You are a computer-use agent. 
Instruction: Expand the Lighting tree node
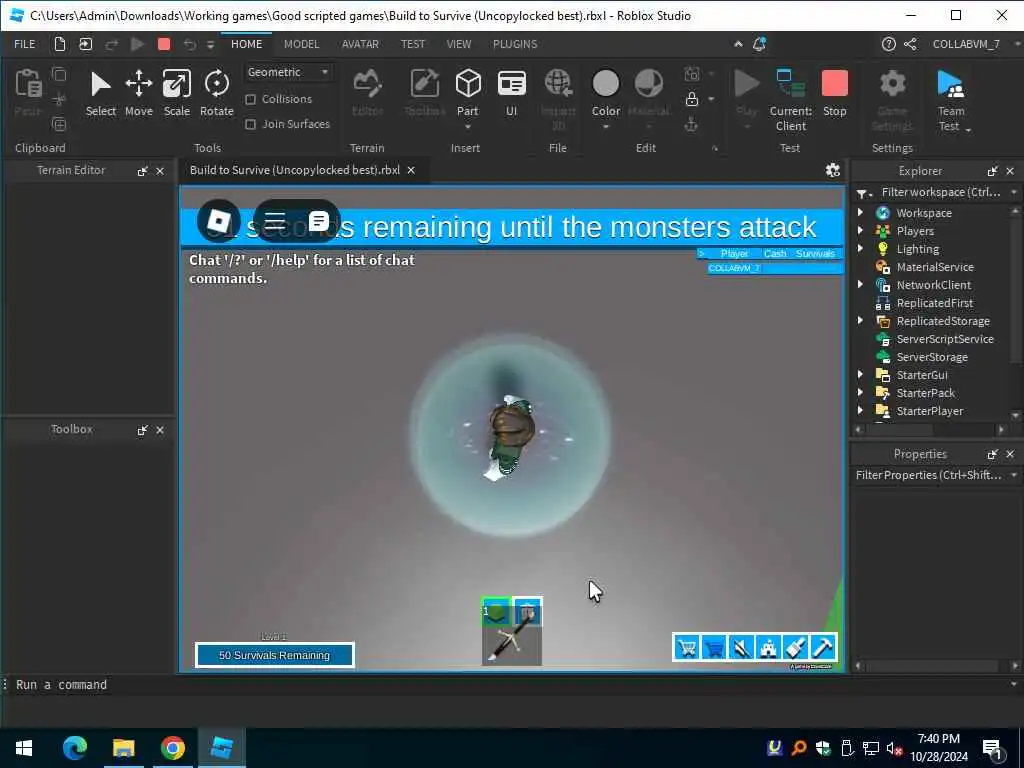point(860,249)
